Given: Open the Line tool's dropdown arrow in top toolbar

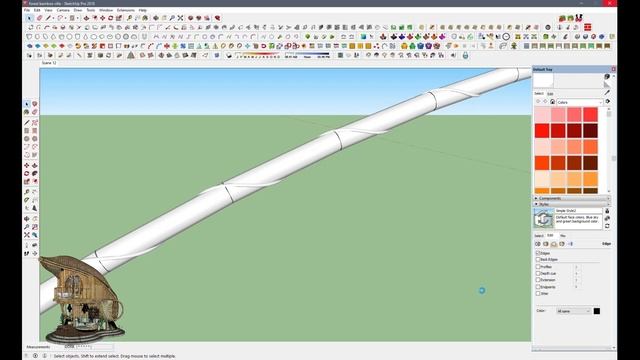Looking at the screenshot, I should coord(53,18).
